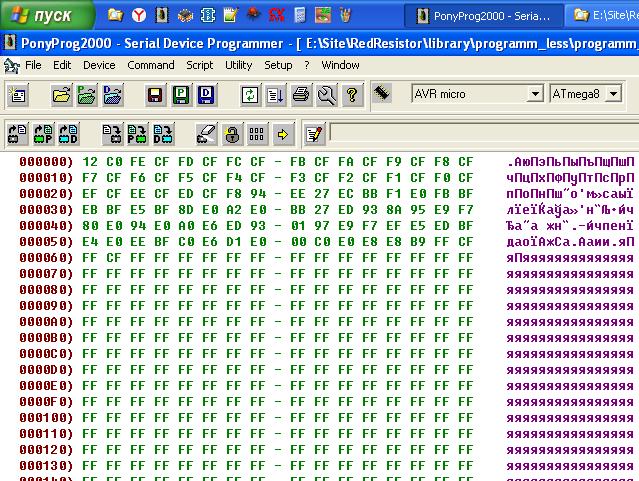
Task: Save device file using black floppy icon
Action: 155,95
